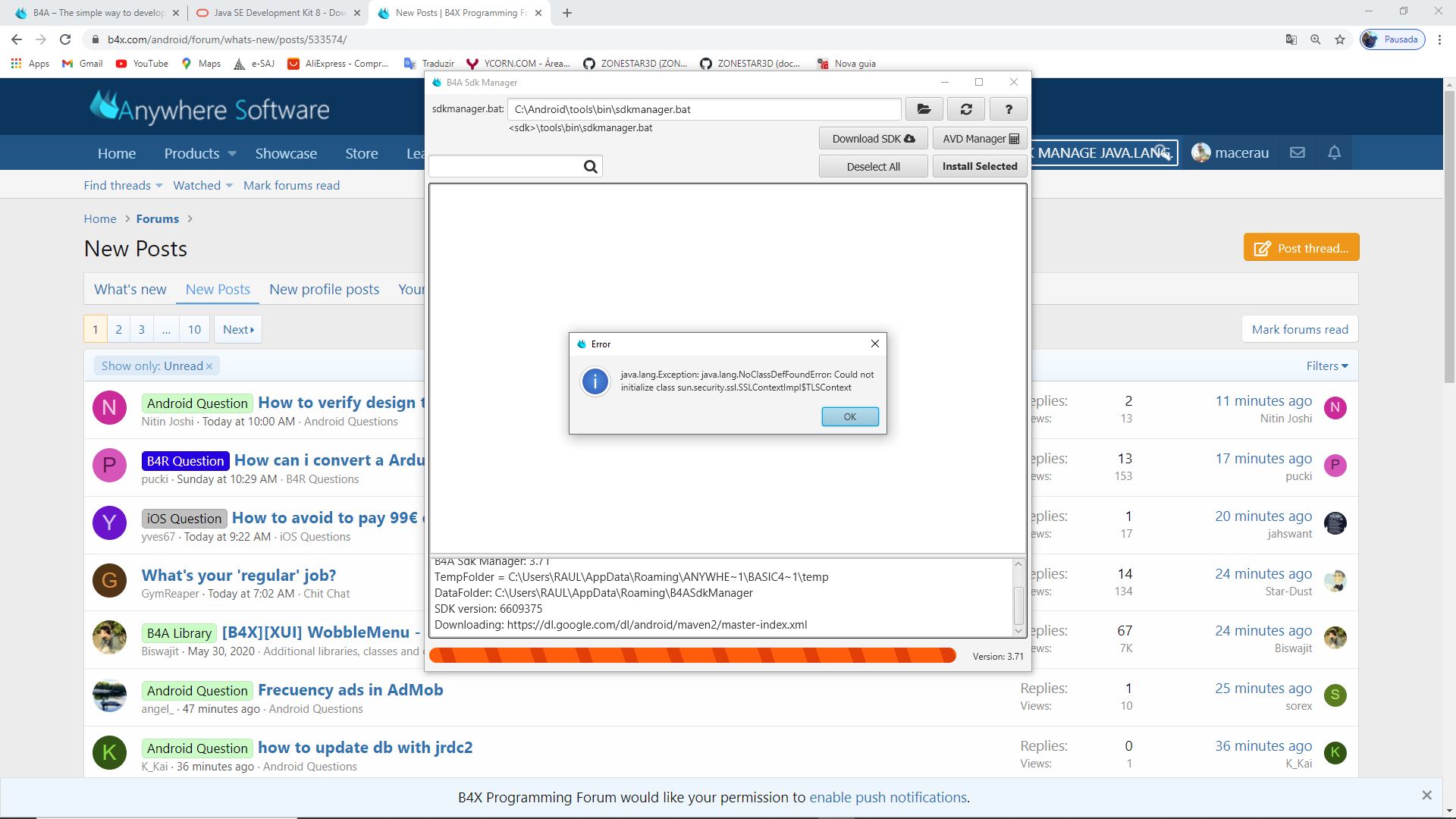Bookmark page with Chrome star icon
Screen dimensions: 1456x819
point(1340,39)
